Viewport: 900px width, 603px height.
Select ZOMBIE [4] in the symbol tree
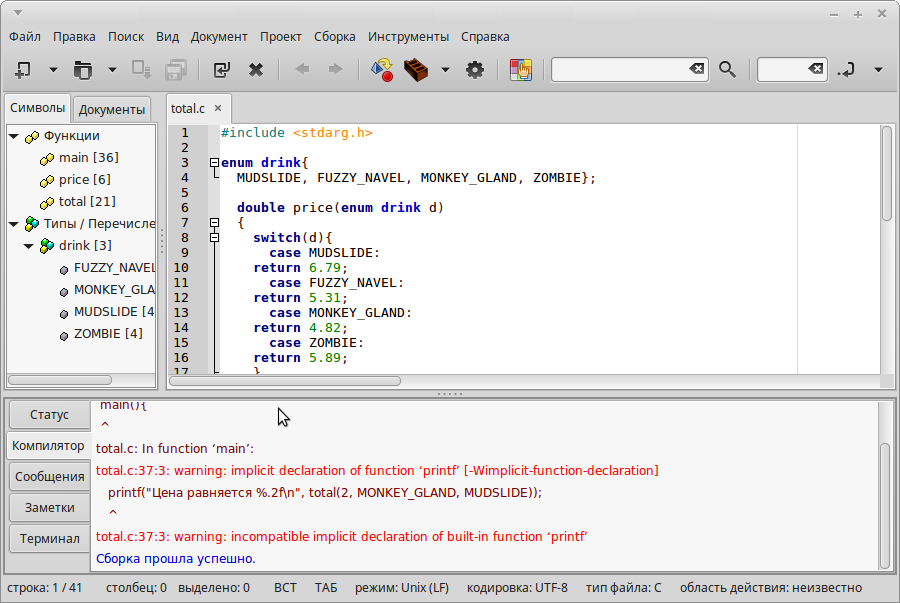tap(108, 334)
